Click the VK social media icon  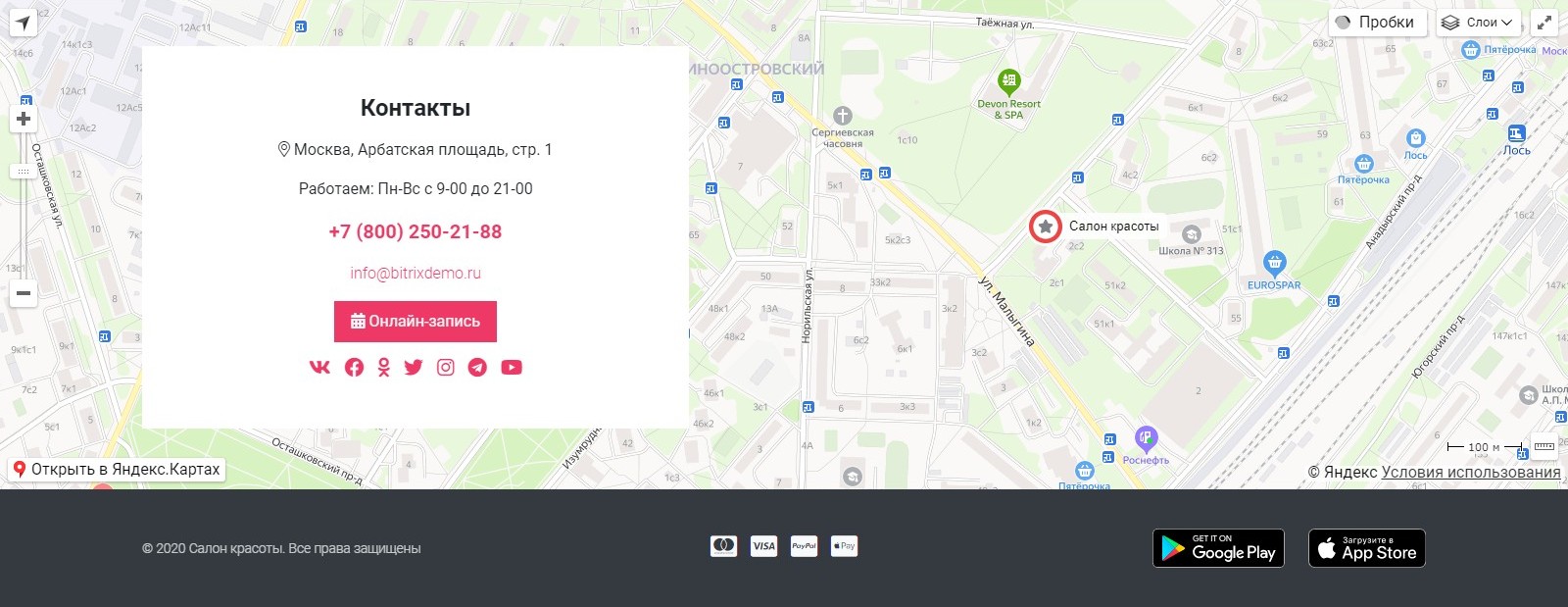319,367
